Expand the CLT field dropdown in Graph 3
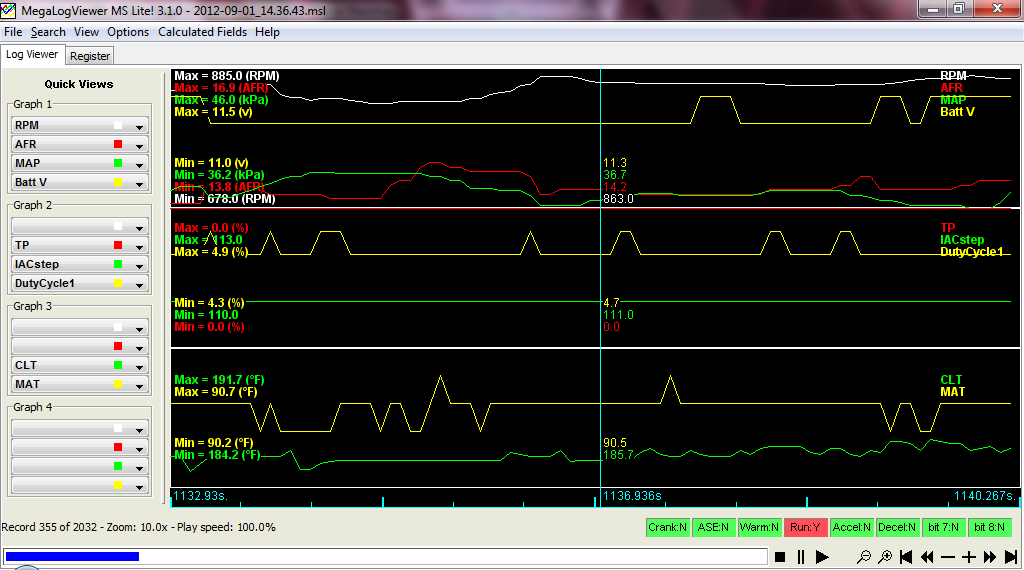The height and width of the screenshot is (570, 1024). pos(140,366)
